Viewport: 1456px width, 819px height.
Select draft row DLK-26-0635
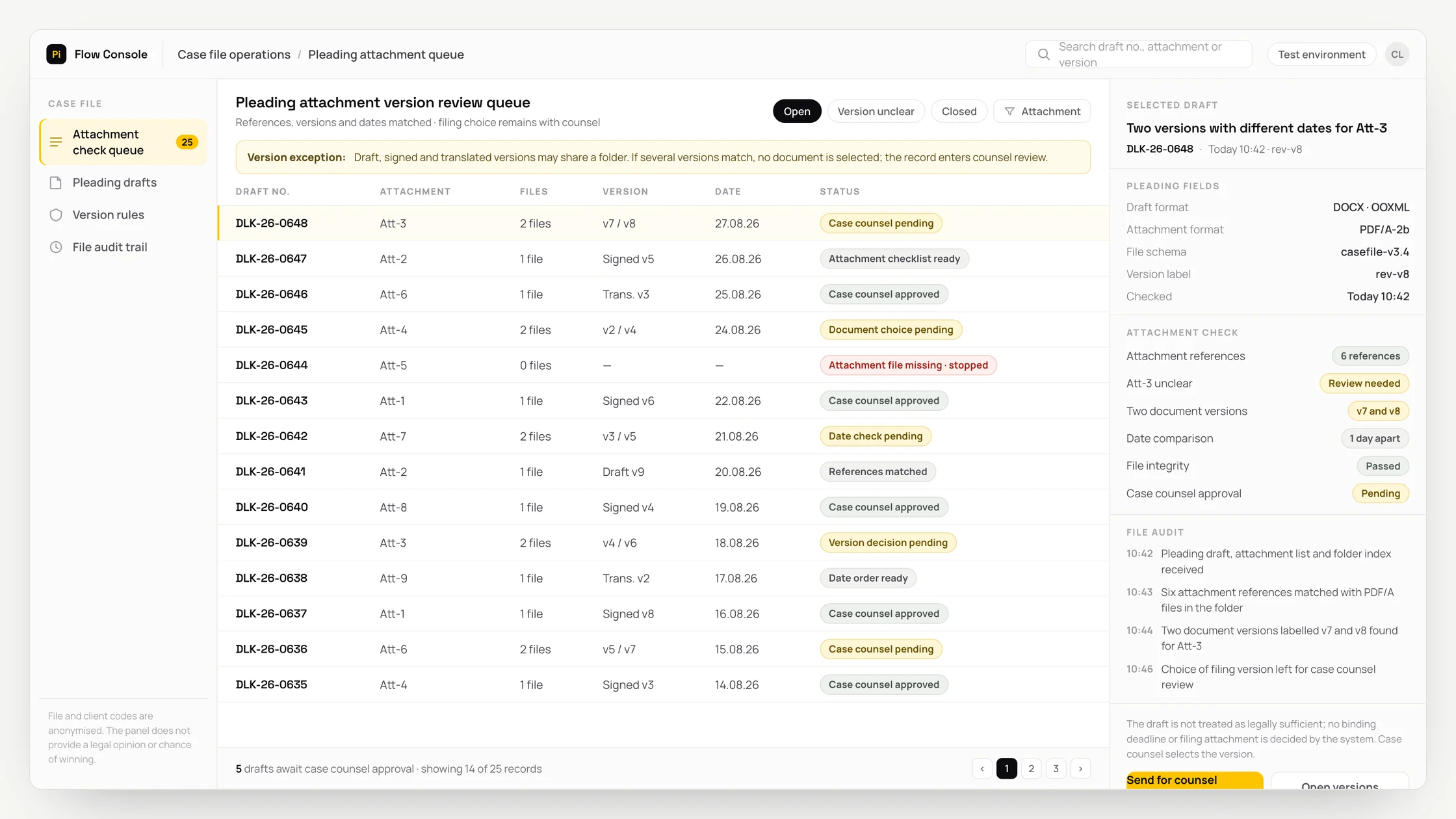[x=663, y=684]
